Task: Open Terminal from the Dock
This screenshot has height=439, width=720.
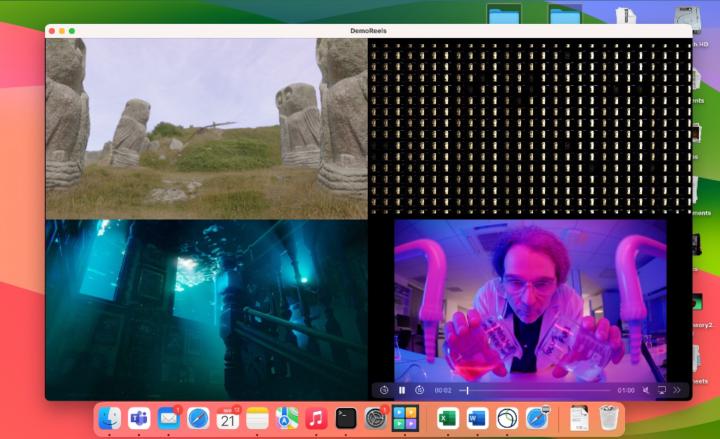Action: click(x=346, y=418)
